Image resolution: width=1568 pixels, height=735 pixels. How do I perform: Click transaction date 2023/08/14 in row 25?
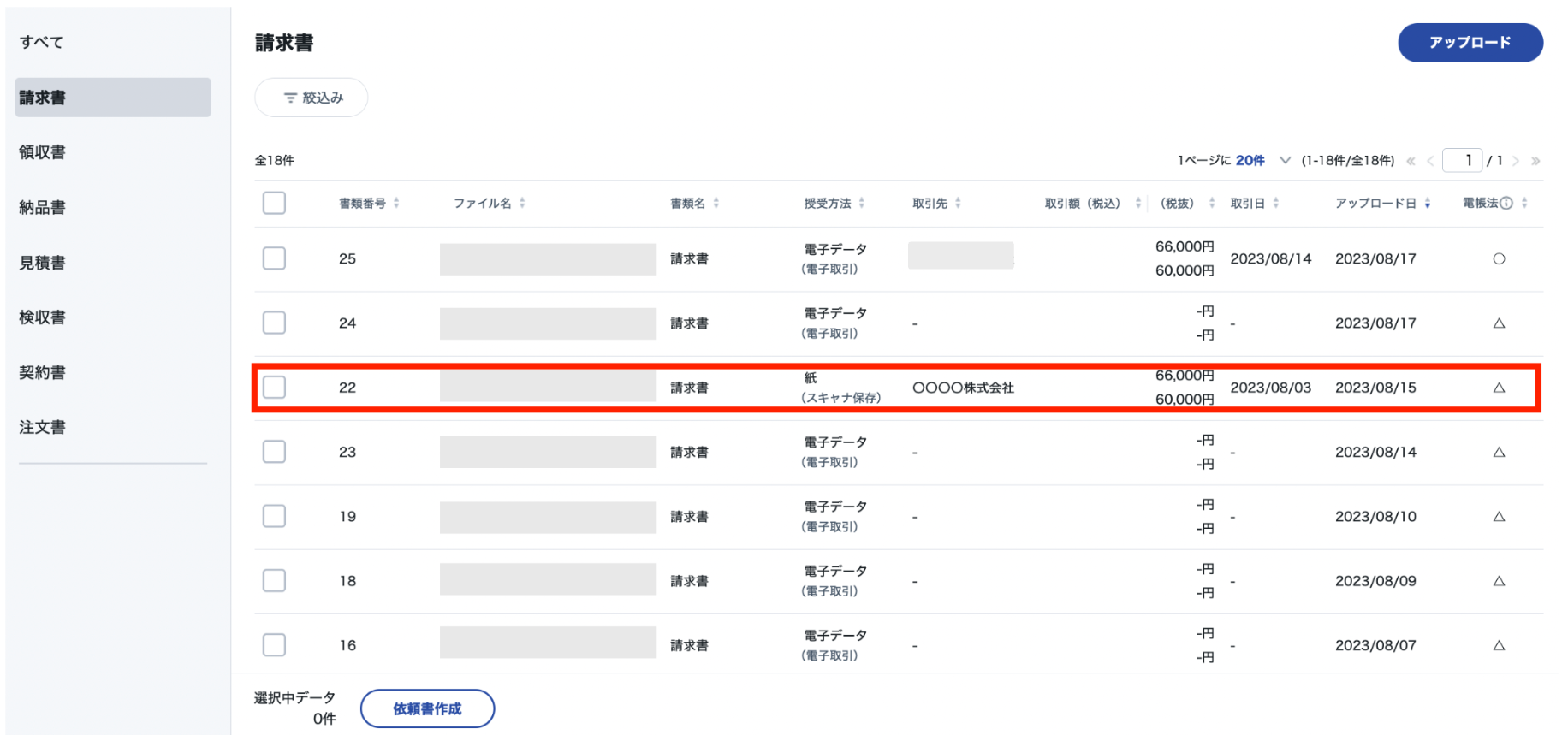(x=1271, y=258)
